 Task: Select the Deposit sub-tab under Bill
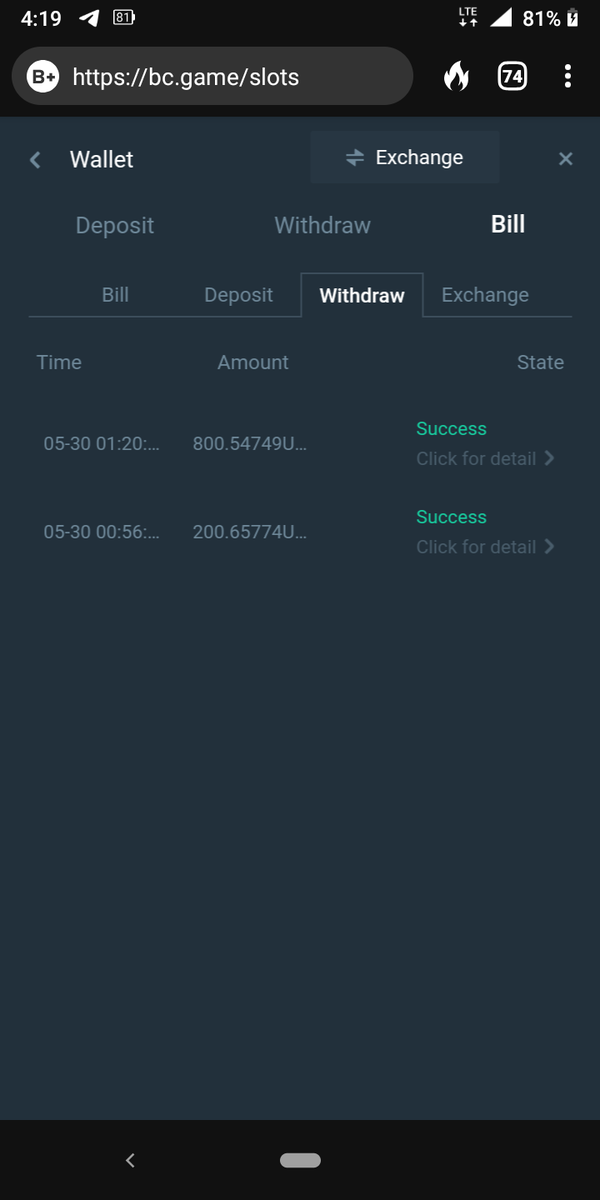point(238,295)
